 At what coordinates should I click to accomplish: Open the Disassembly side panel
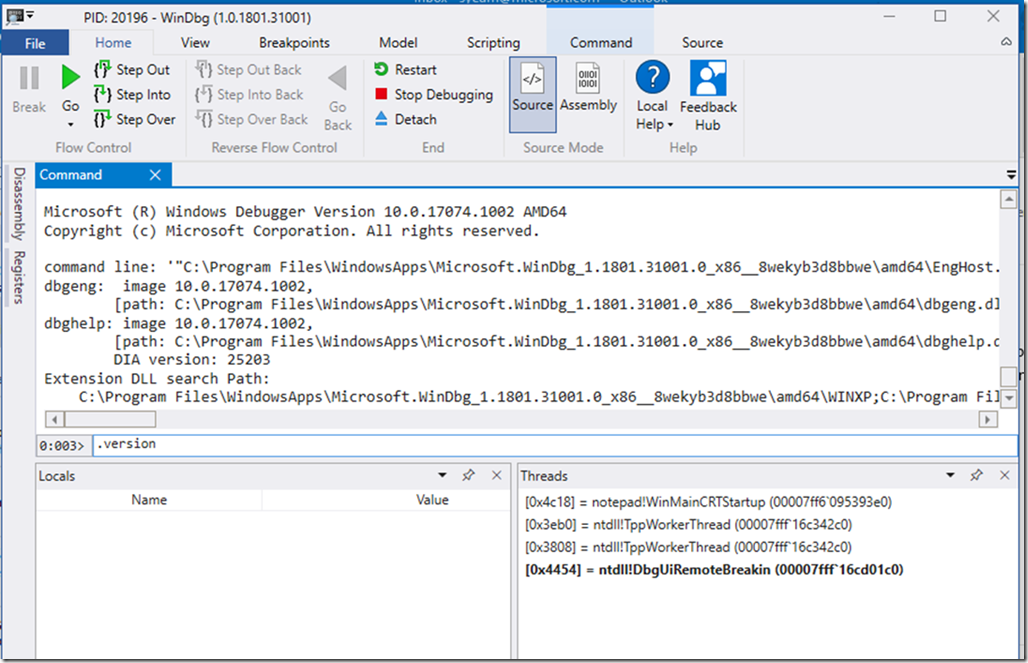[x=19, y=204]
